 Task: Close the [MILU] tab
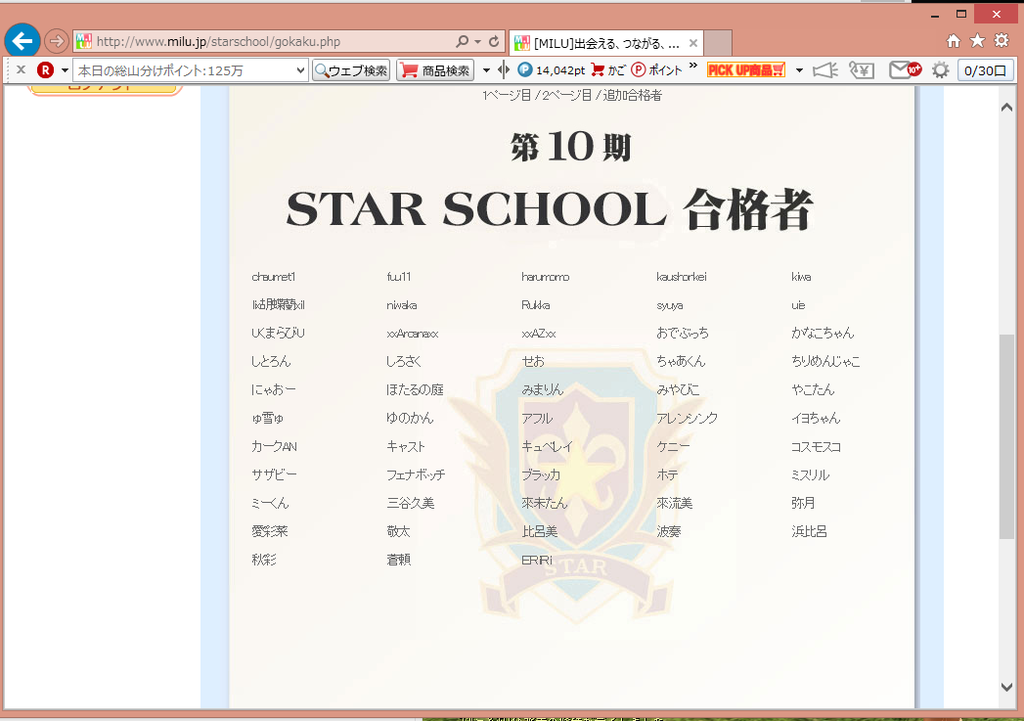694,43
